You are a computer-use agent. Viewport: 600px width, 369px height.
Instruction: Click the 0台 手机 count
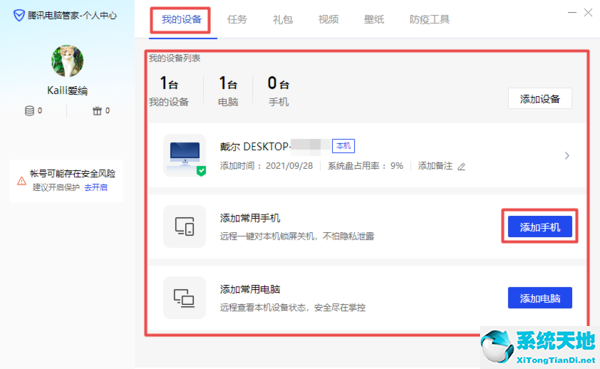click(x=278, y=91)
